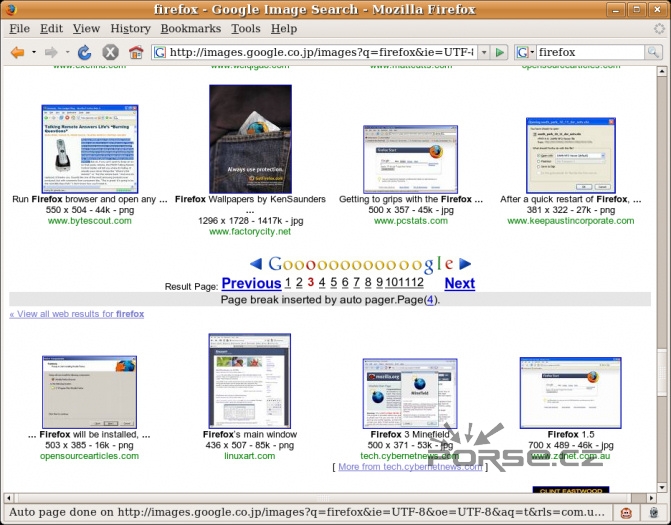Open the File menu
671x525 pixels.
(20, 29)
